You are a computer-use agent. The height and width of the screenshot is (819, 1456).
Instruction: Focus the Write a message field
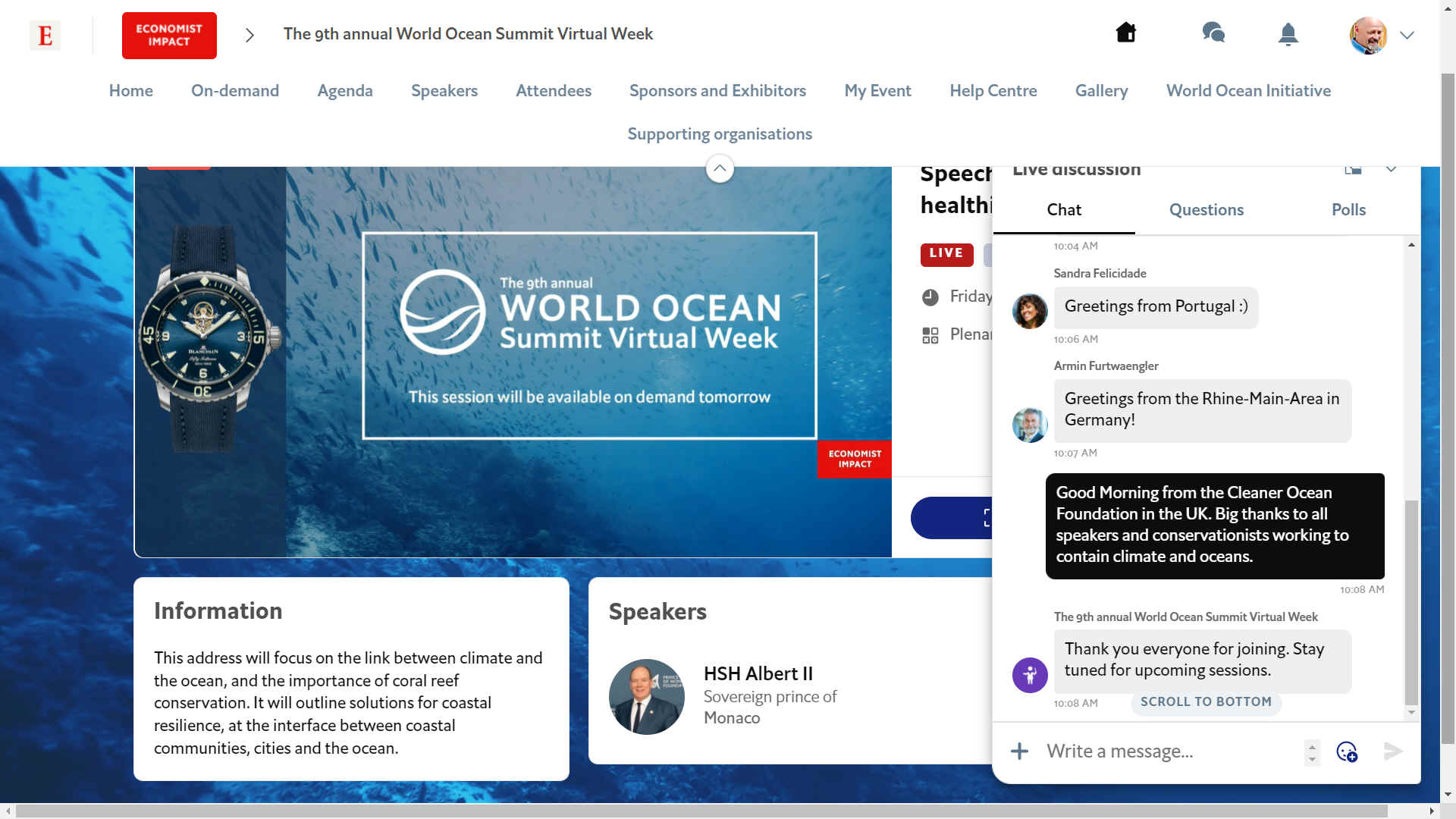click(1172, 752)
